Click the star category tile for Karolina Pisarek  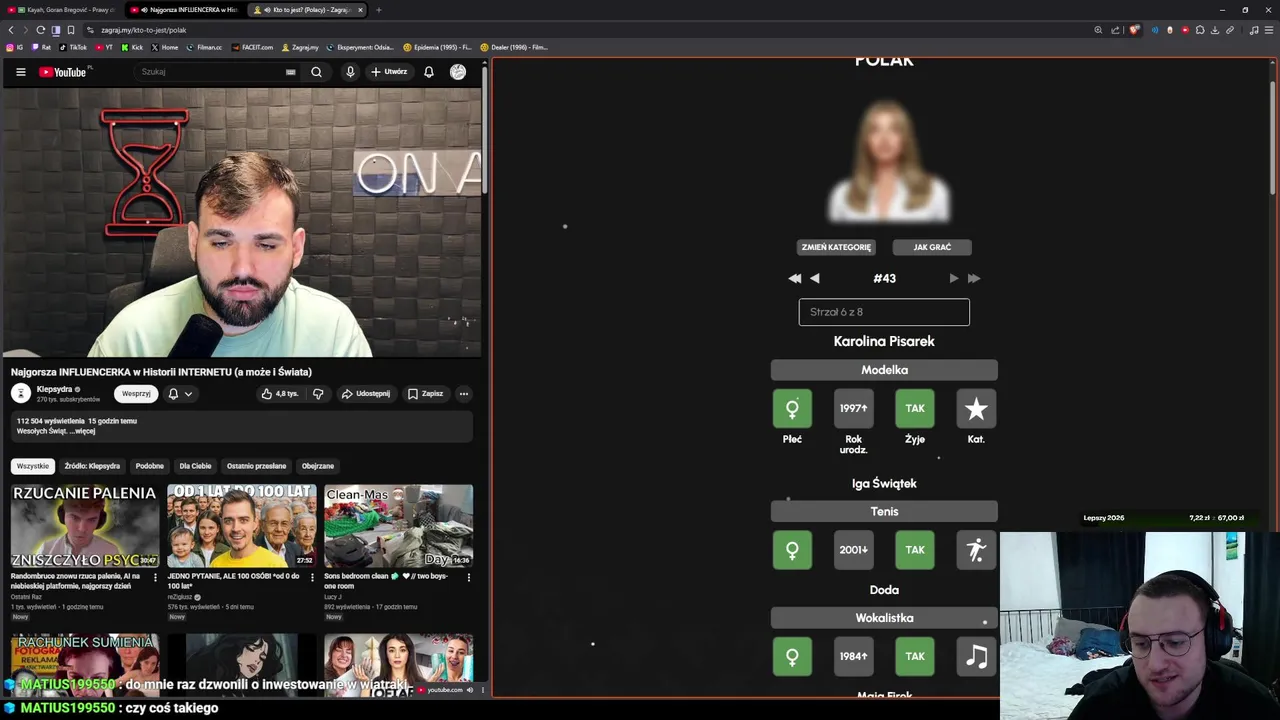(x=976, y=409)
